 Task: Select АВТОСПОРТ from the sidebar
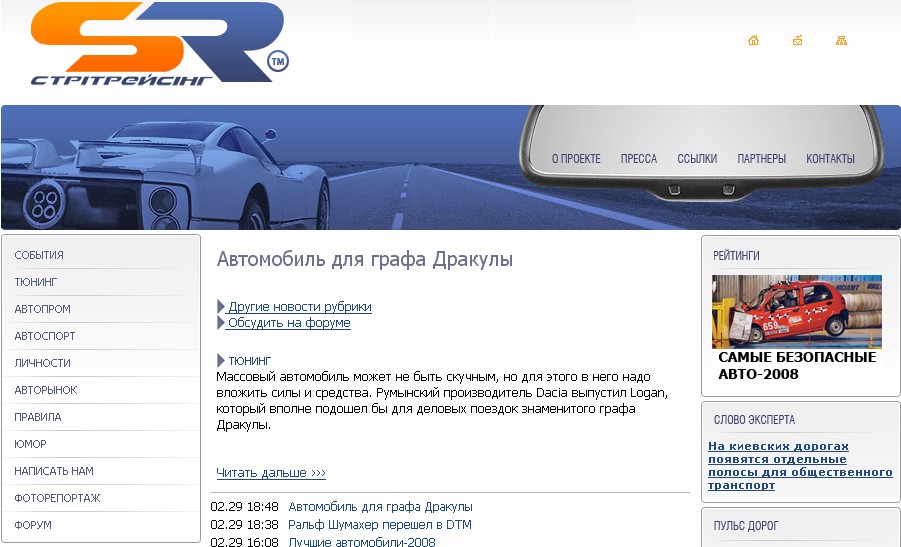coord(45,336)
